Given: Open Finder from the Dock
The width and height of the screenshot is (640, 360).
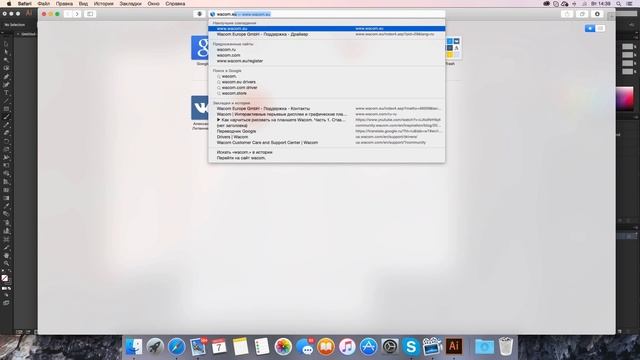Looking at the screenshot, I should tap(134, 347).
